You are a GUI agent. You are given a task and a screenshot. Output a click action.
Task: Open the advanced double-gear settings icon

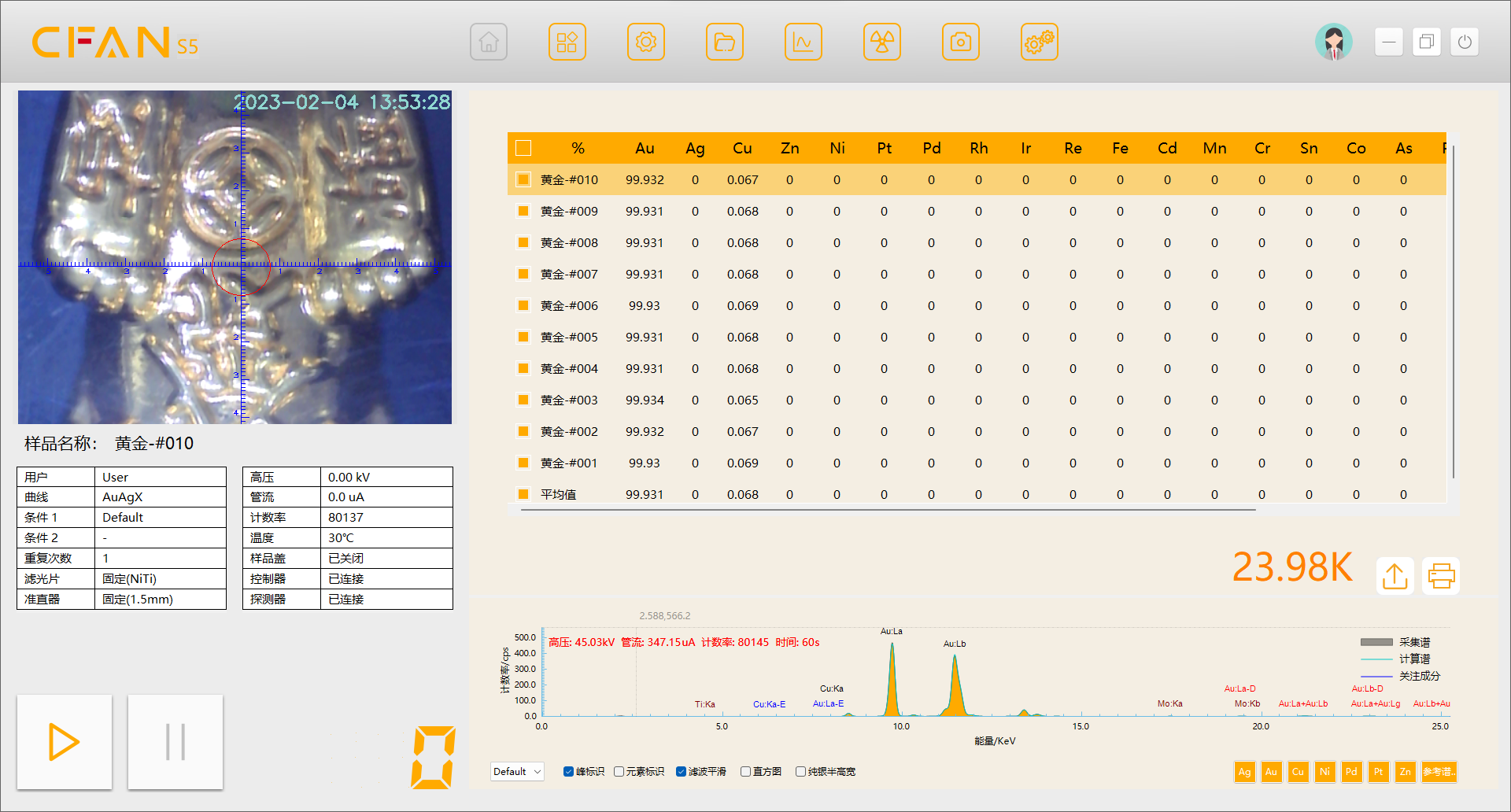[x=1040, y=42]
